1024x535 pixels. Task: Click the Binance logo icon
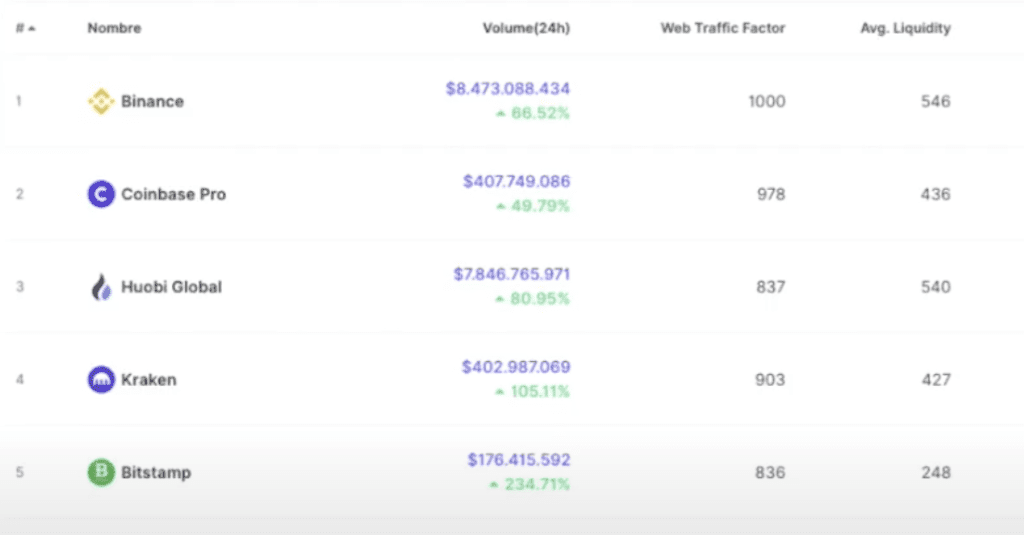tap(101, 101)
